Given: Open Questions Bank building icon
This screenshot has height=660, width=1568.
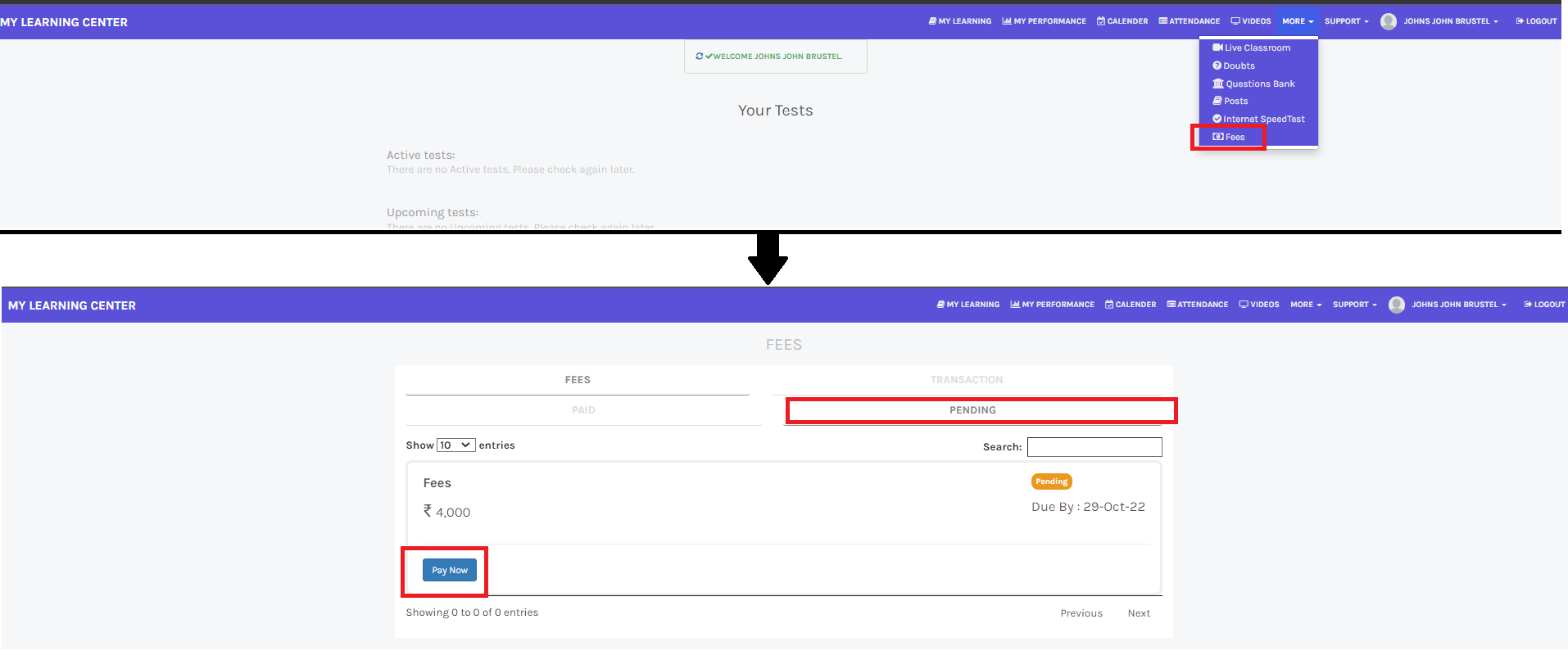Looking at the screenshot, I should click(1218, 84).
